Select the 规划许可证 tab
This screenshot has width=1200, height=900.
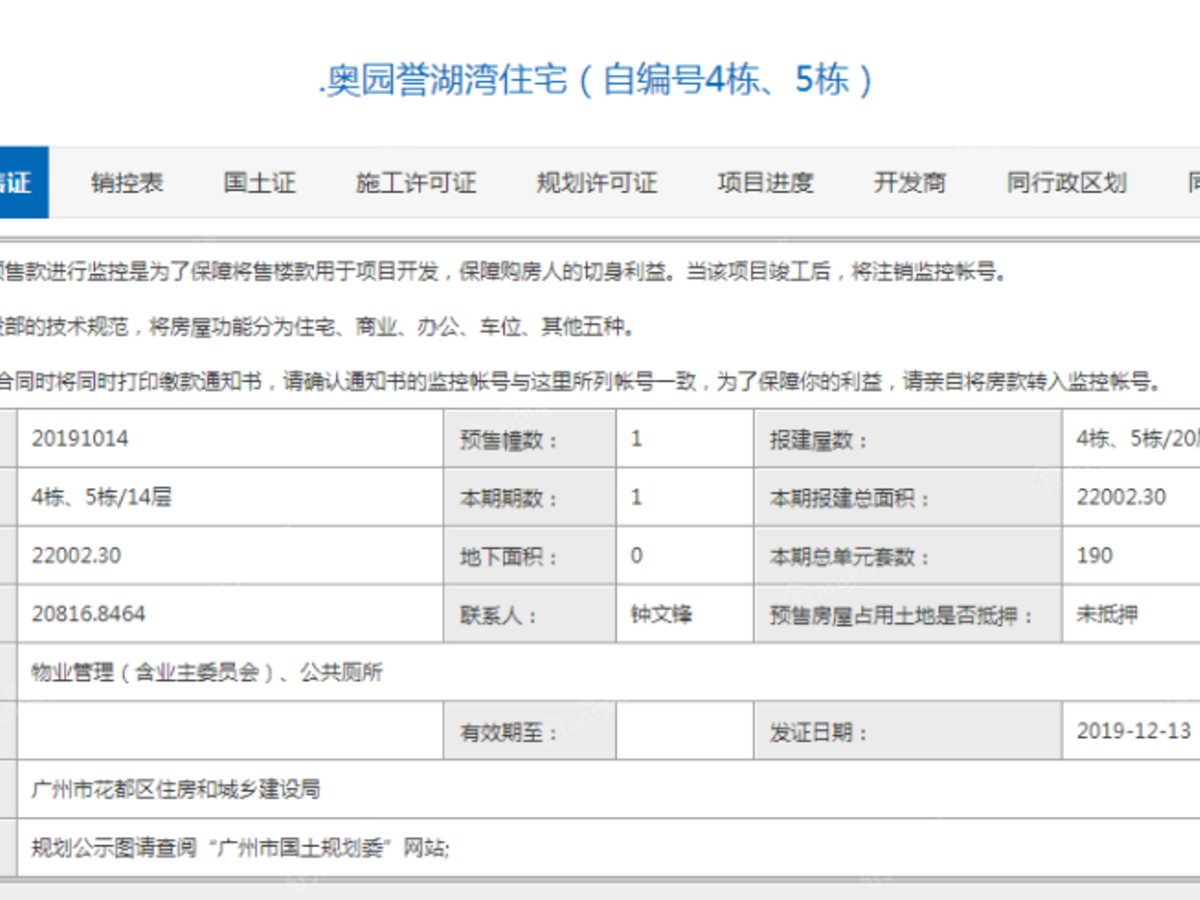coord(597,183)
